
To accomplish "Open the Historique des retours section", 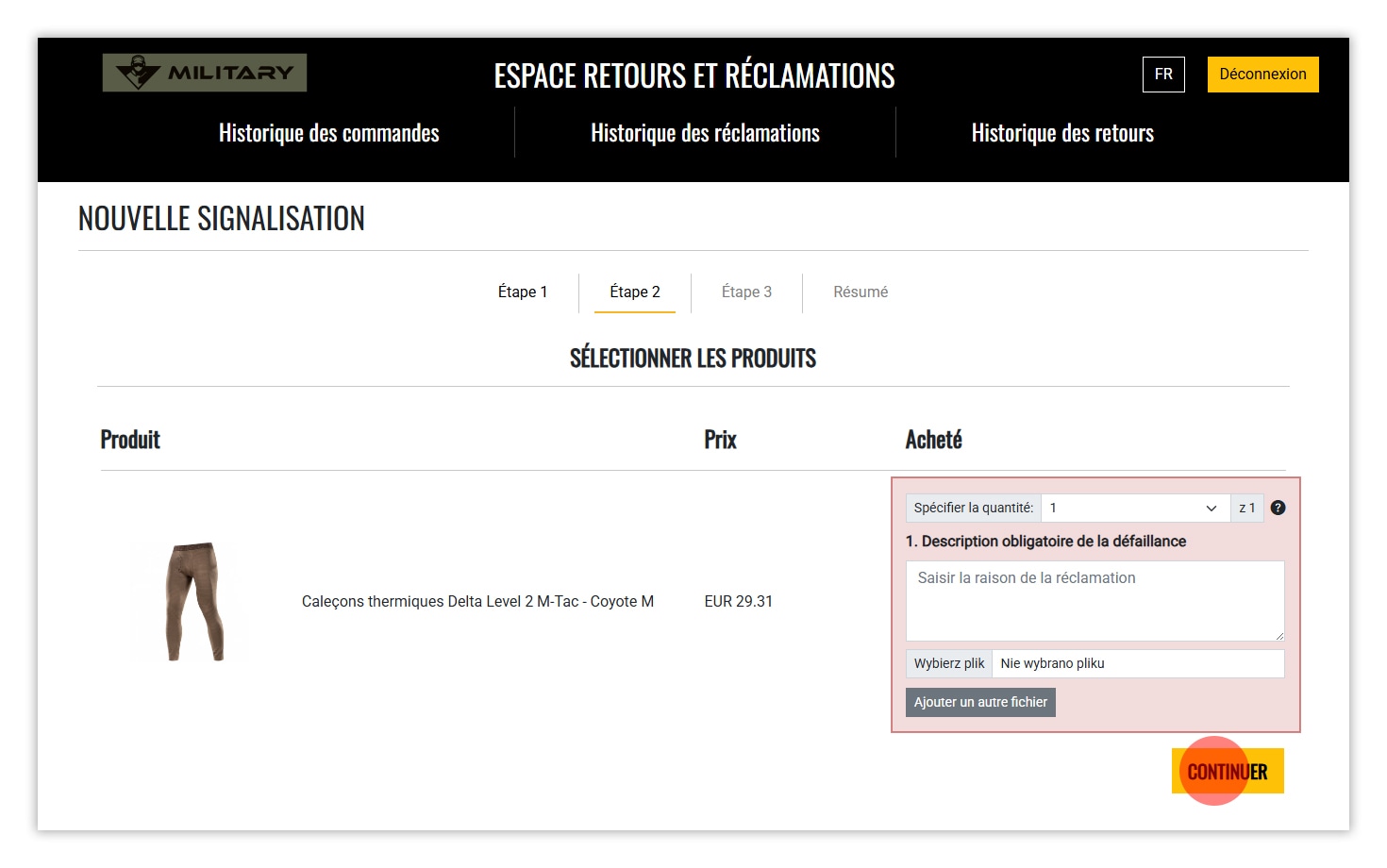I will click(x=1061, y=133).
